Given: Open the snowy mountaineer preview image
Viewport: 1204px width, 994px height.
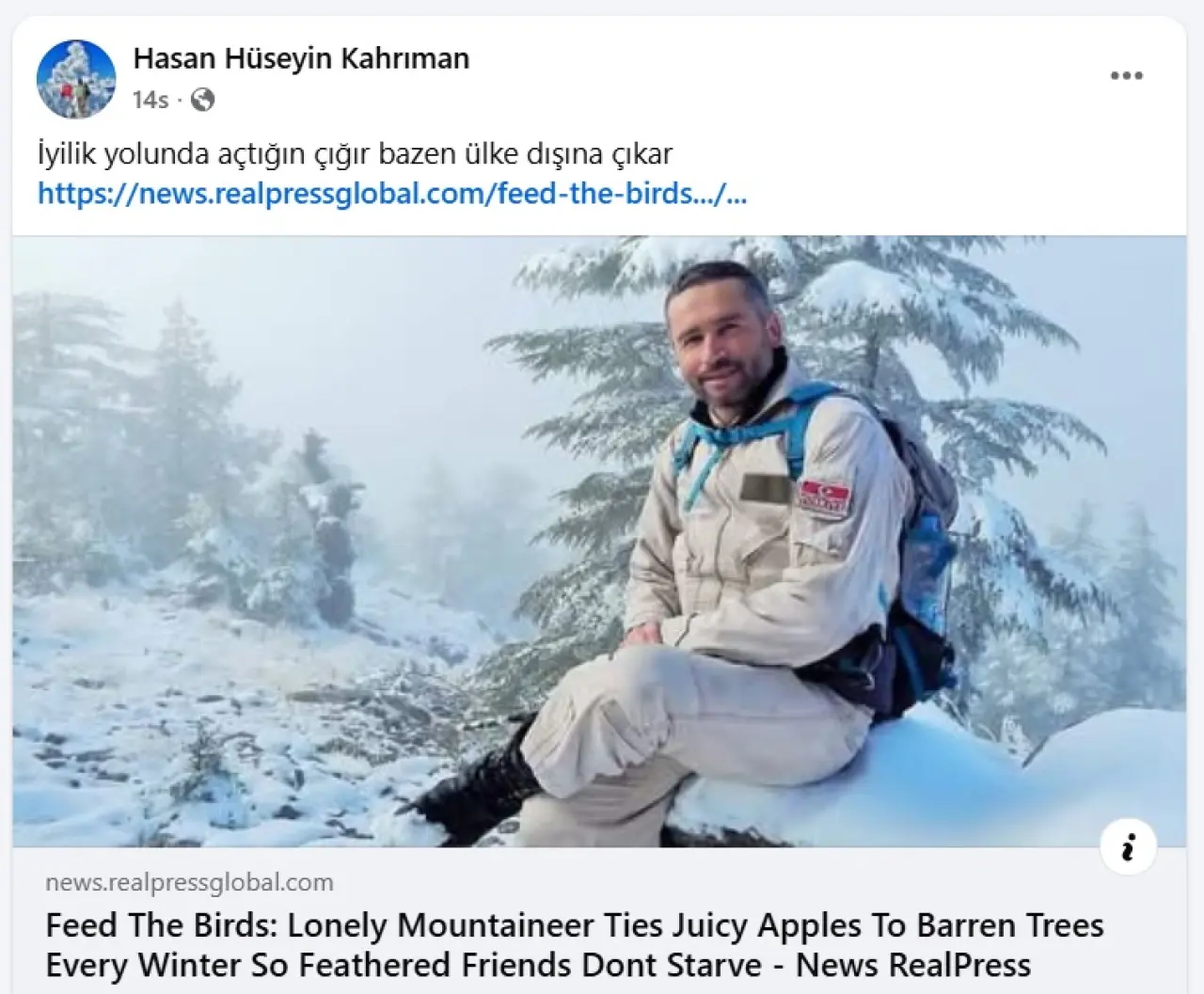Looking at the screenshot, I should pos(599,542).
